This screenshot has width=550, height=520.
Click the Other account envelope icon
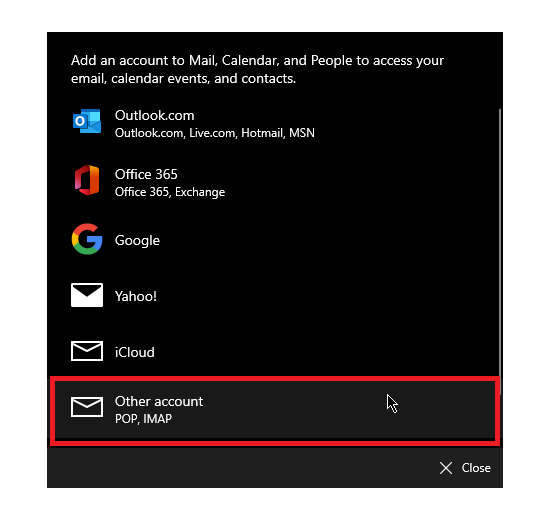click(87, 407)
